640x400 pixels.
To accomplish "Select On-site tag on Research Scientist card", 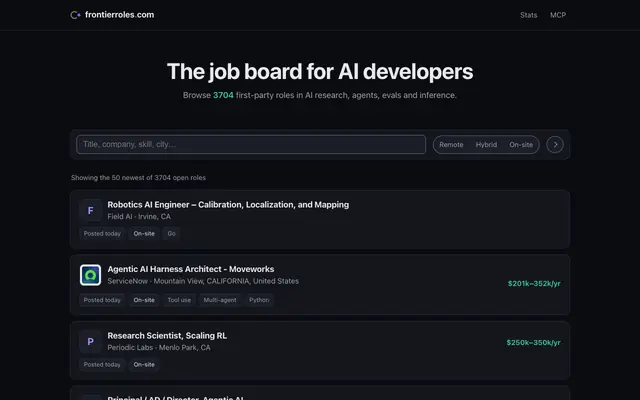I will click(x=144, y=364).
